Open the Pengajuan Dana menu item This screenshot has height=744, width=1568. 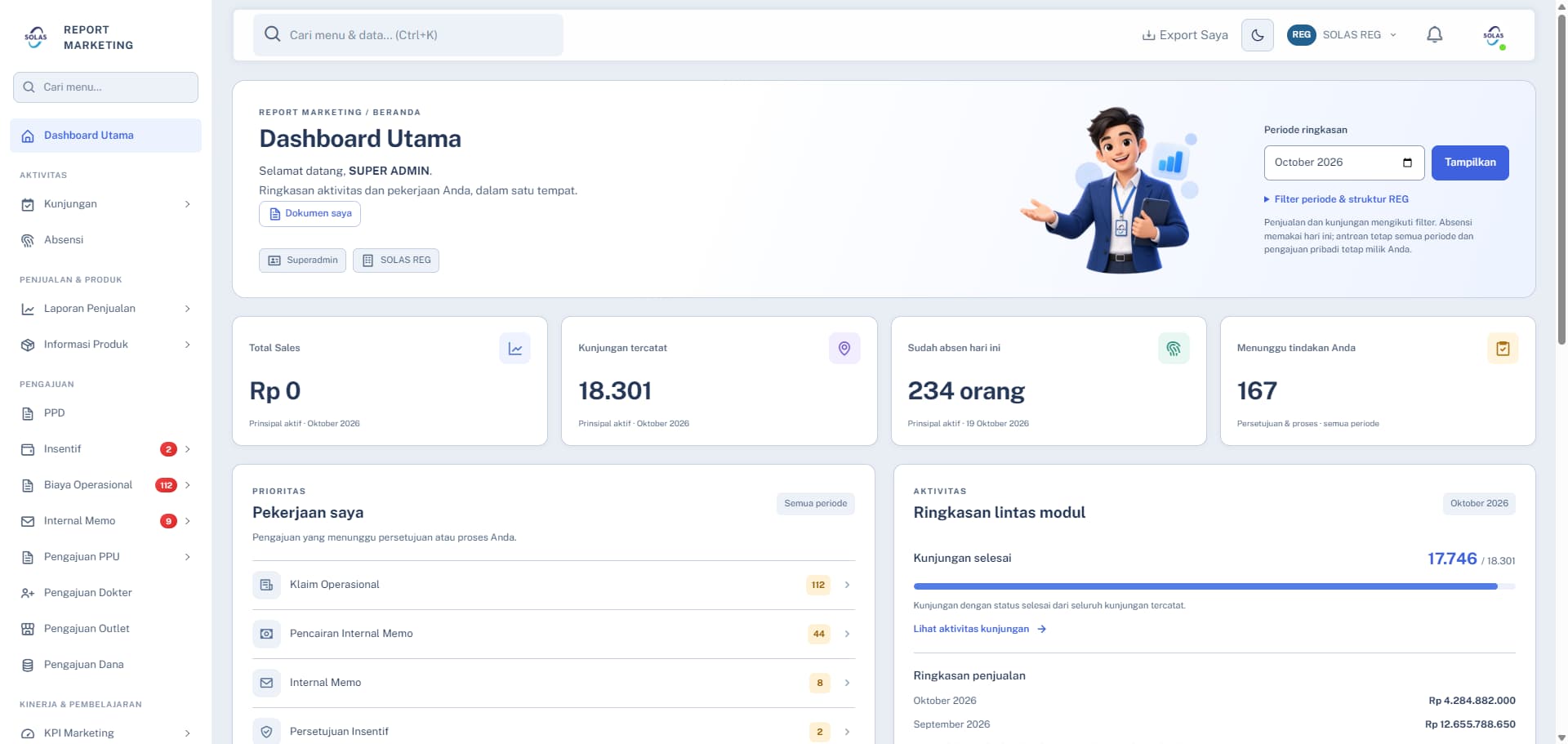[x=106, y=665]
